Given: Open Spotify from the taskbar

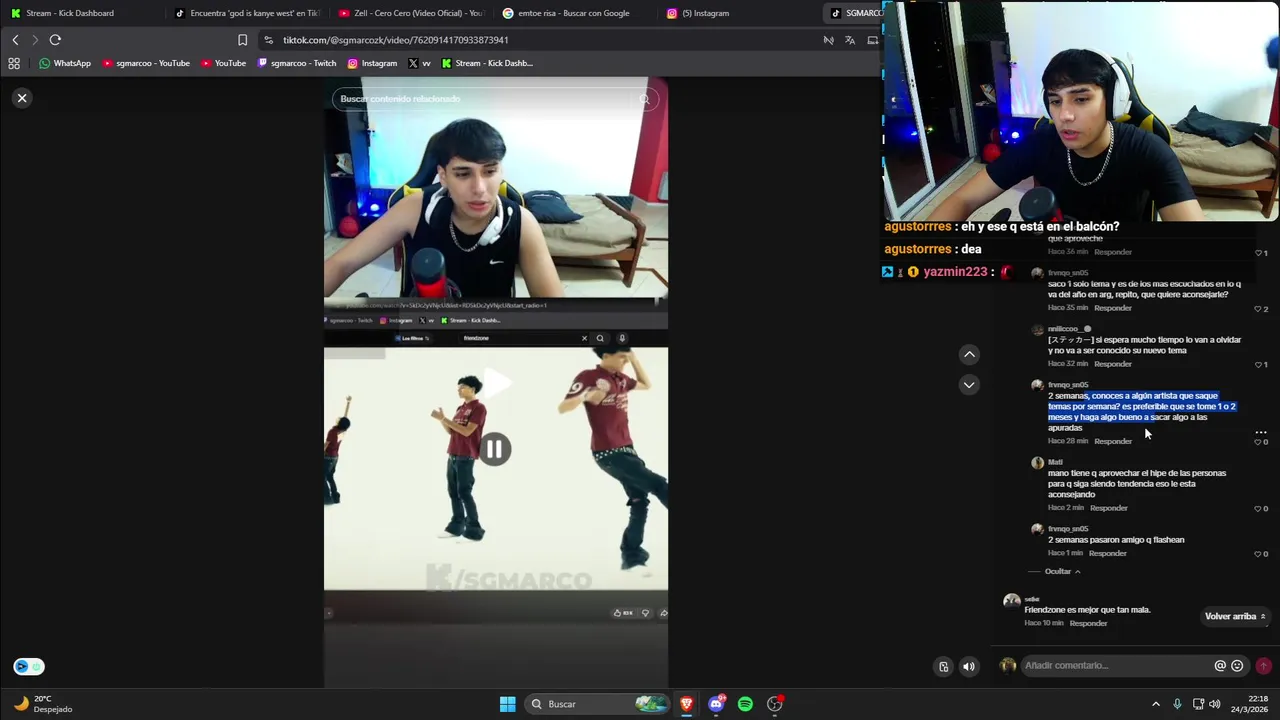Looking at the screenshot, I should [x=745, y=704].
